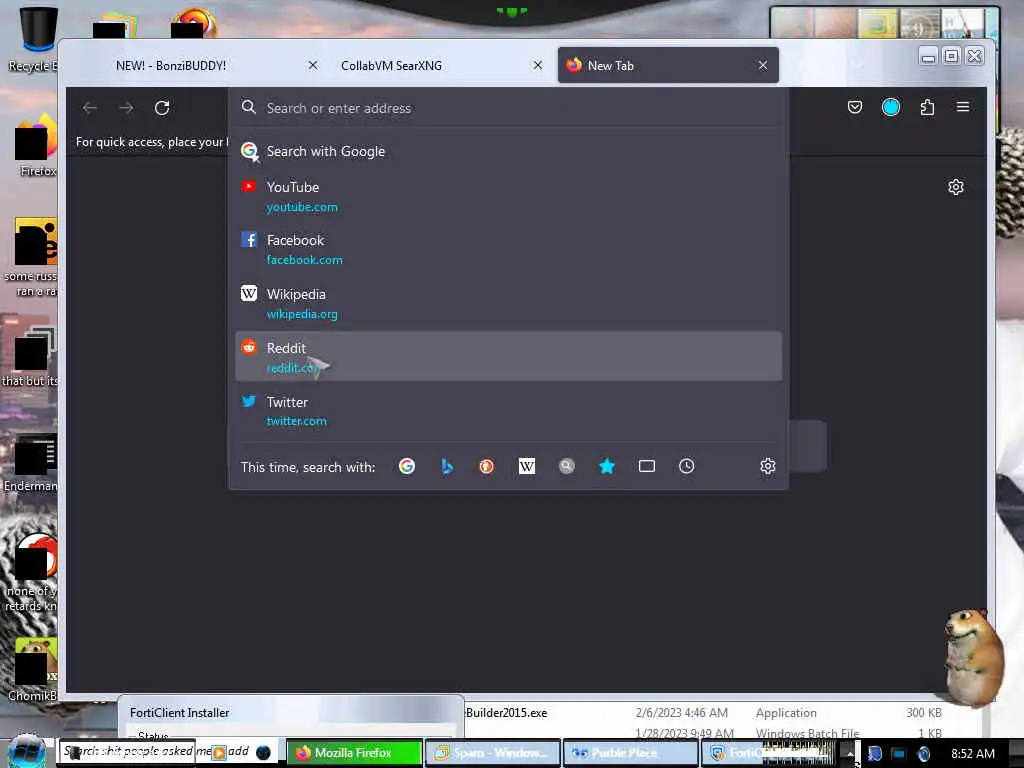The height and width of the screenshot is (768, 1024).
Task: Select the YouTube suggestion row
Action: tap(508, 197)
